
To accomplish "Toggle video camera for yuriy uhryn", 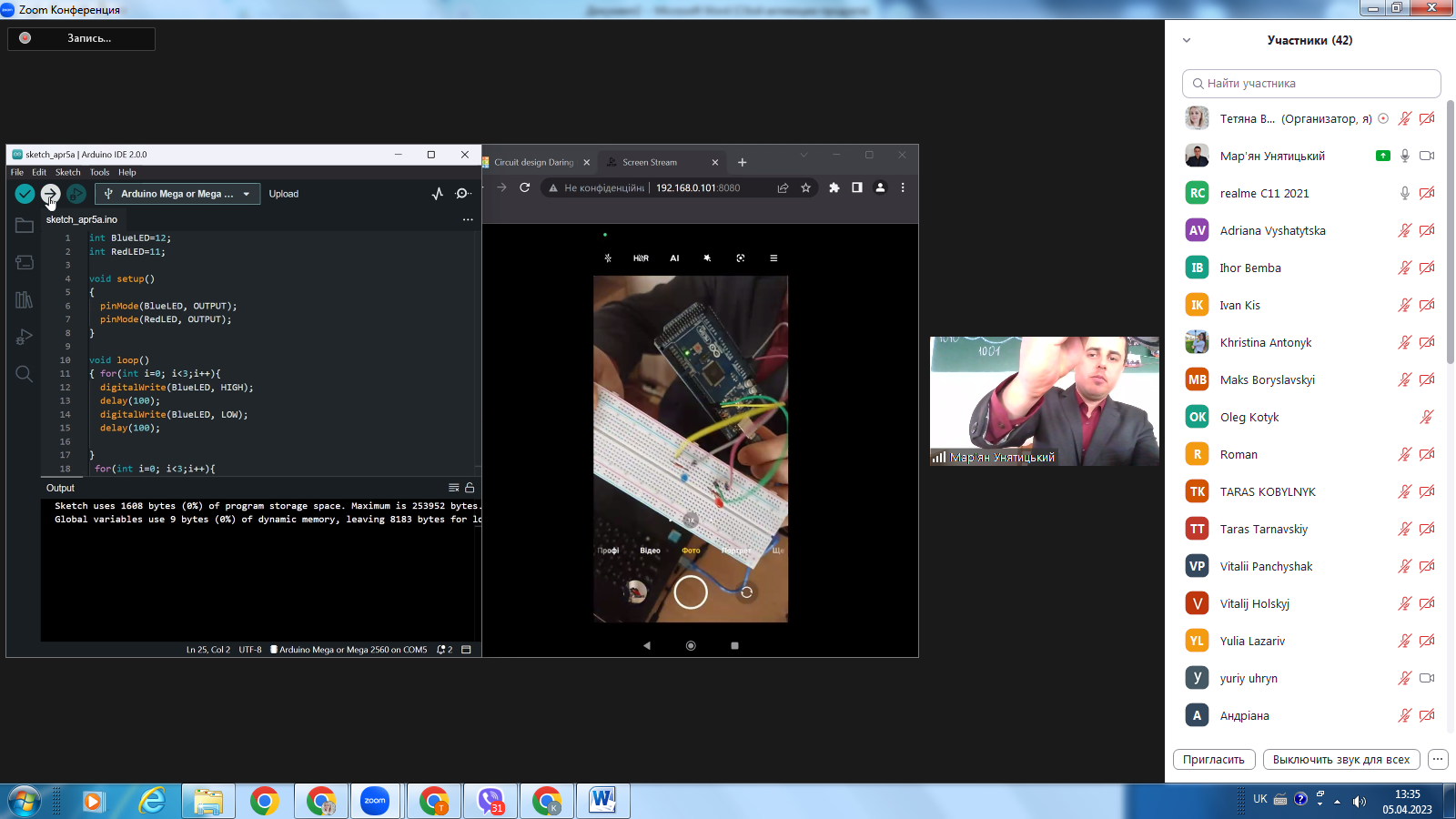I will point(1427,679).
